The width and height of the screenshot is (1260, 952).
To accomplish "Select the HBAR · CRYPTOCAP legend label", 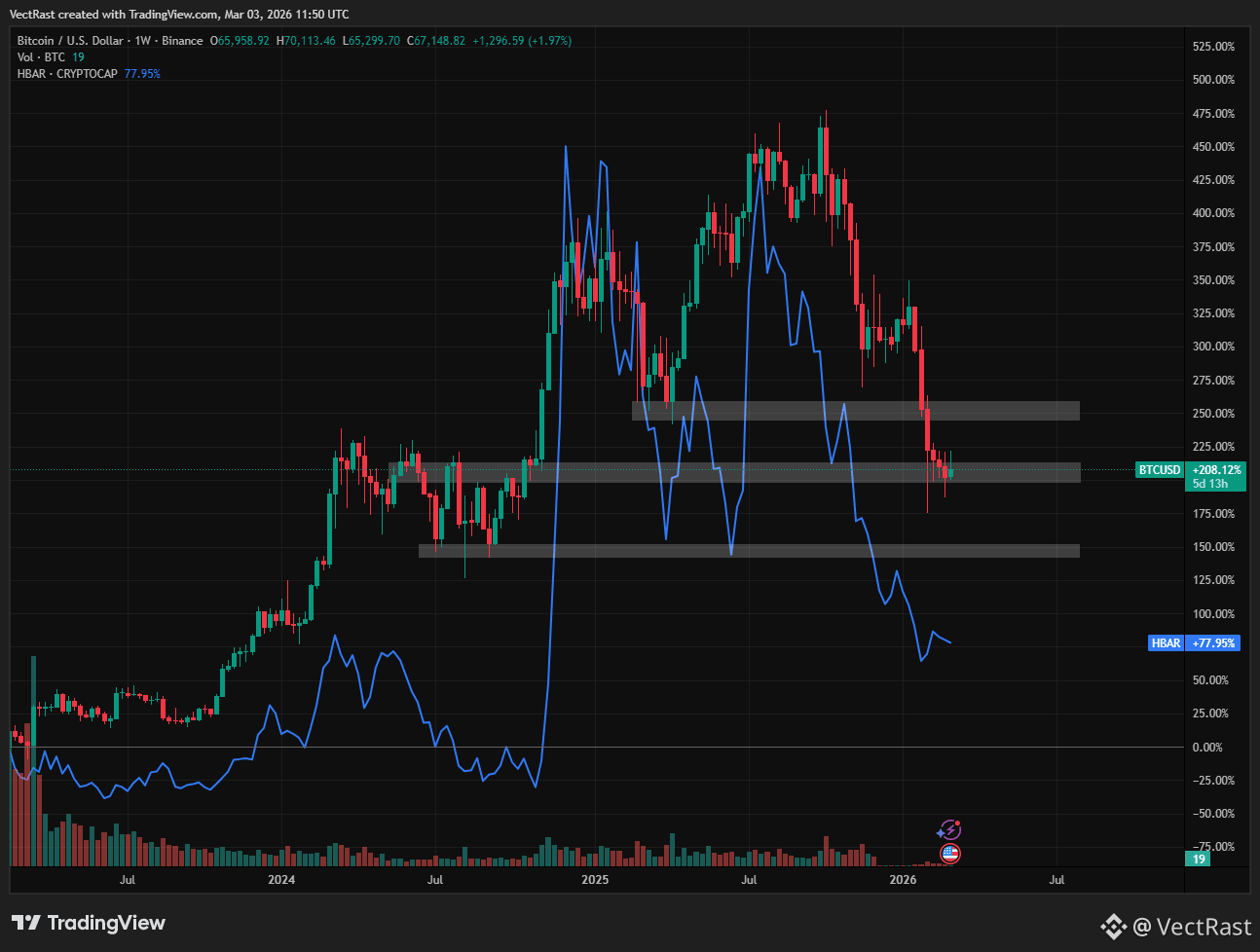I will (x=67, y=74).
